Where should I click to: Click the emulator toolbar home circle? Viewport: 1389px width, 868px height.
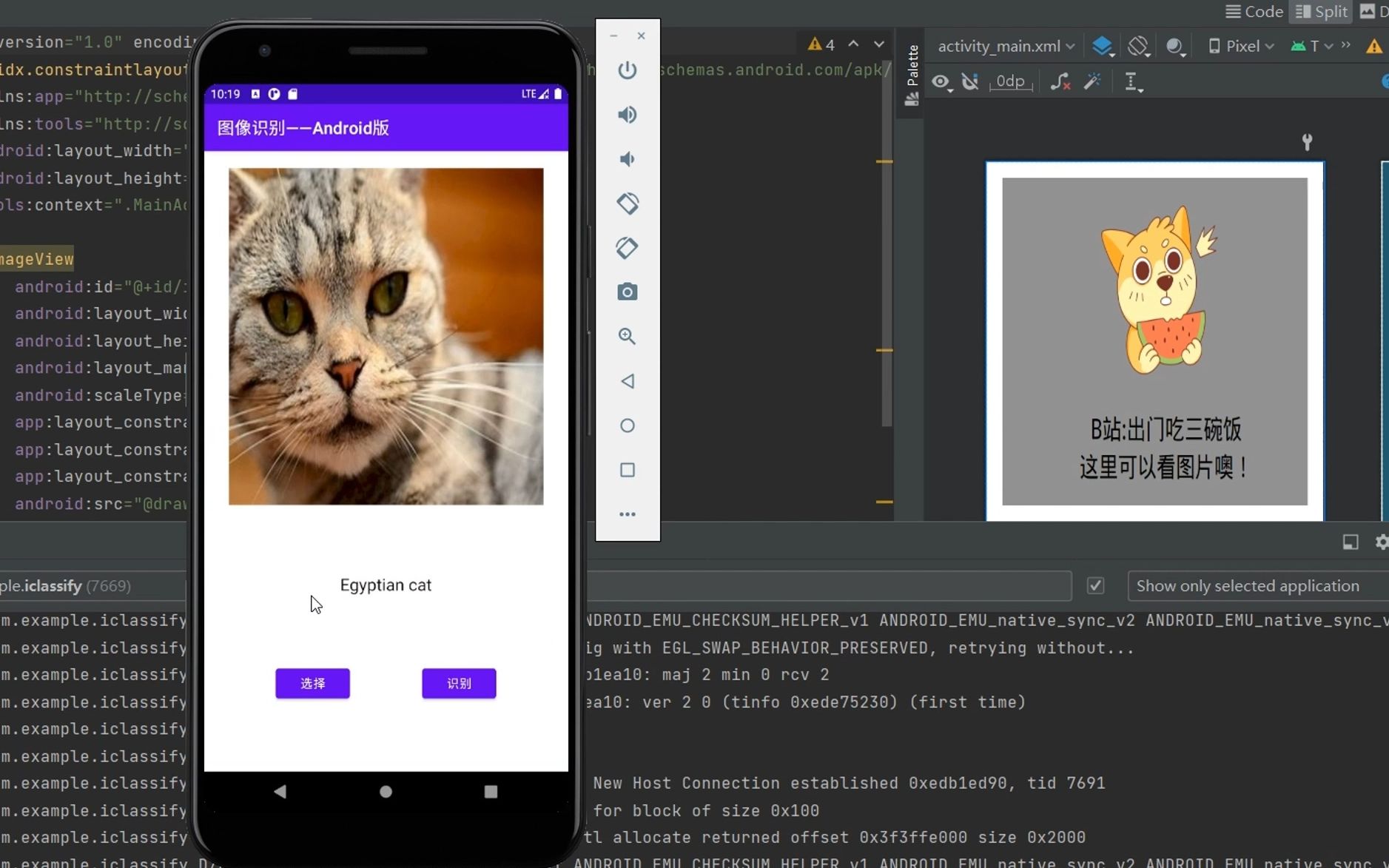(627, 425)
